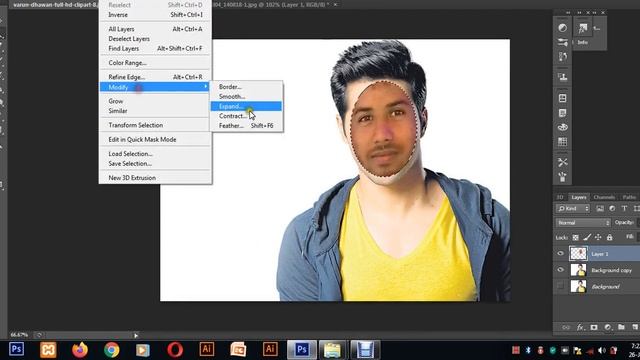Select Layer 1 thumbnail

click(x=578, y=253)
